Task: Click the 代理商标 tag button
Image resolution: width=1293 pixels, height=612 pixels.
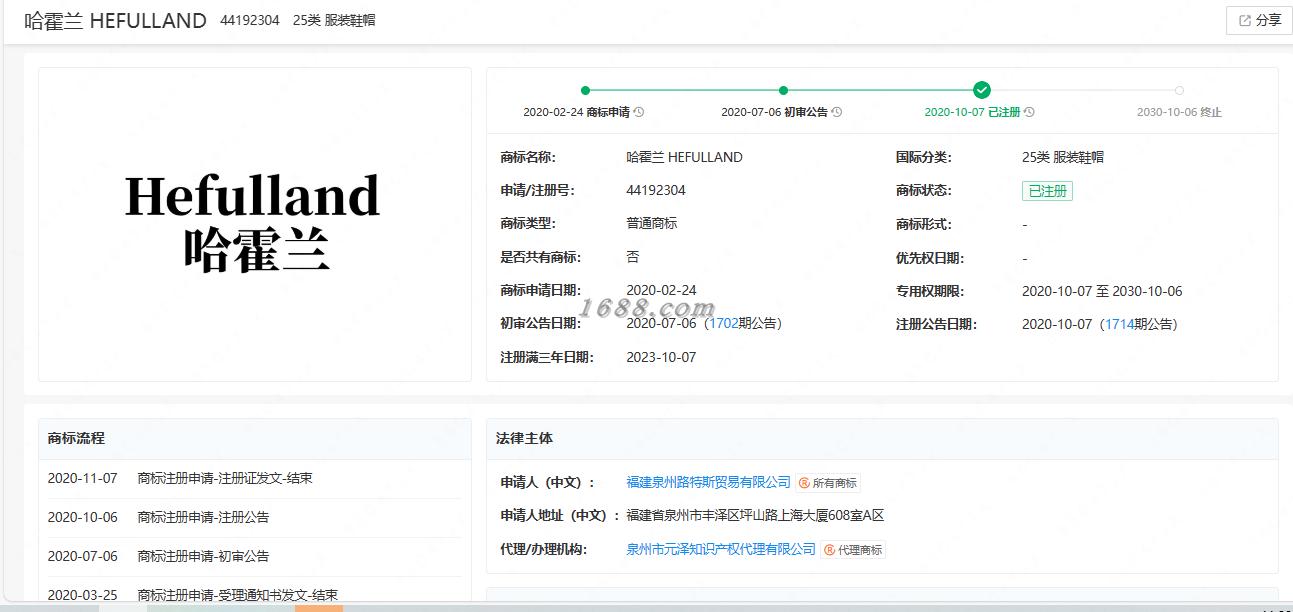Action: pyautogui.click(x=854, y=550)
